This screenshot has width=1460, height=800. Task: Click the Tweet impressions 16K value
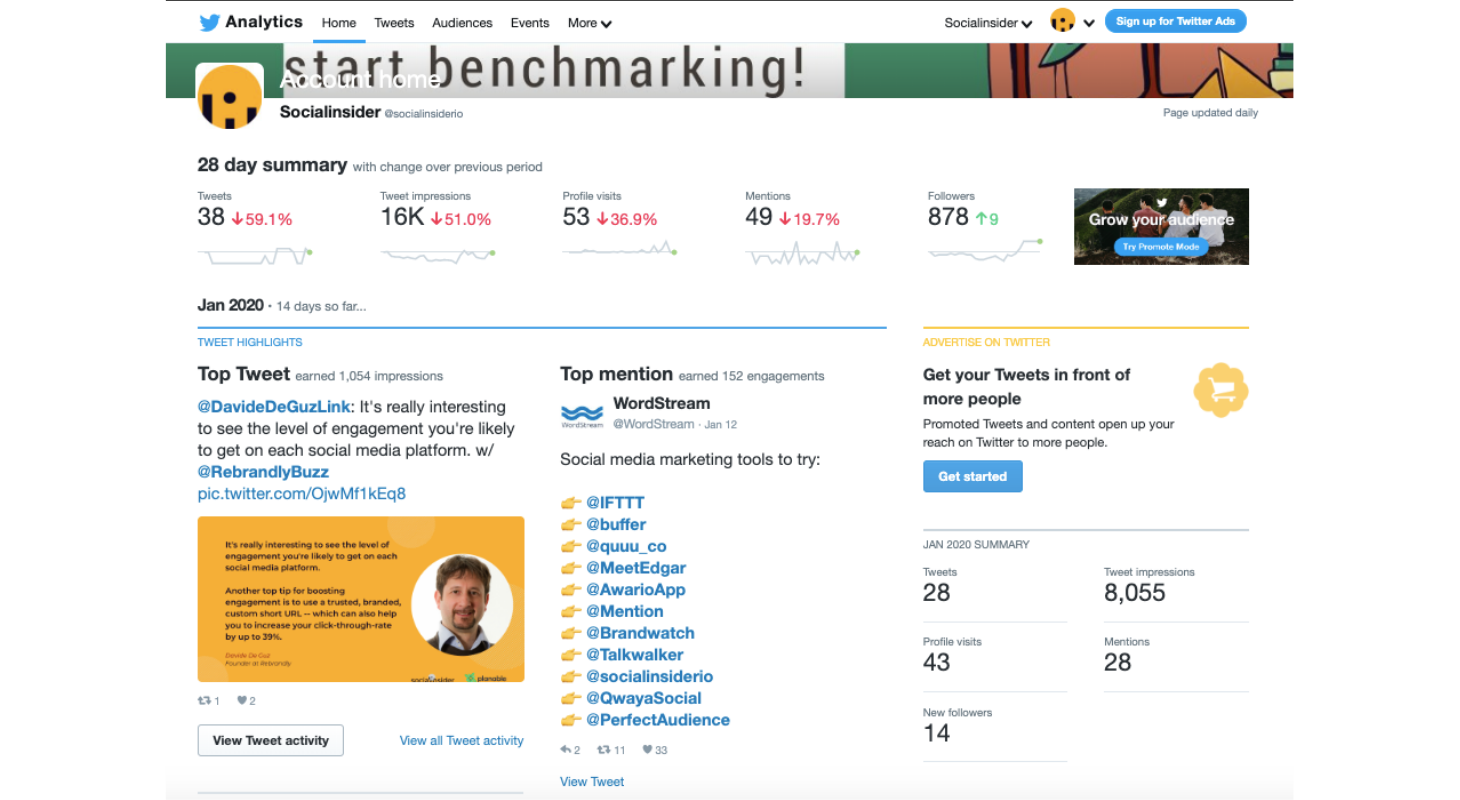coord(403,217)
